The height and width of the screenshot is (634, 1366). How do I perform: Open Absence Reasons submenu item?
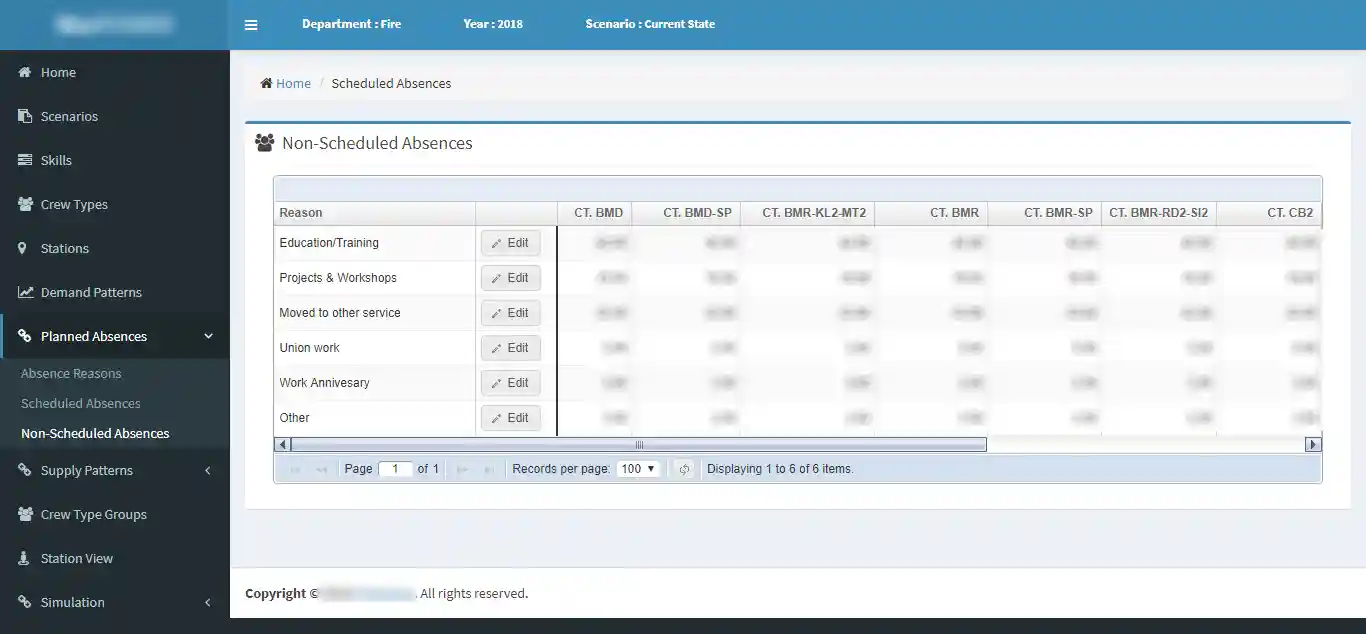click(x=71, y=374)
